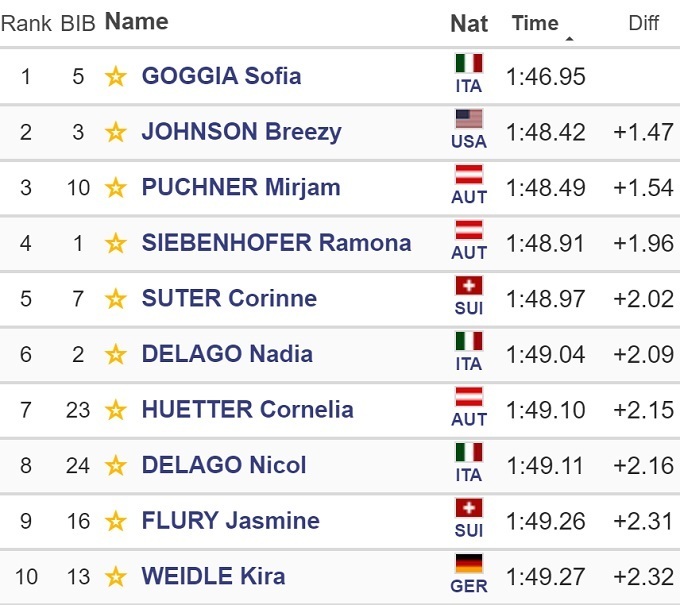The image size is (680, 605).
Task: Click the Swiss flag for FLURY Jasmine
Action: (469, 509)
